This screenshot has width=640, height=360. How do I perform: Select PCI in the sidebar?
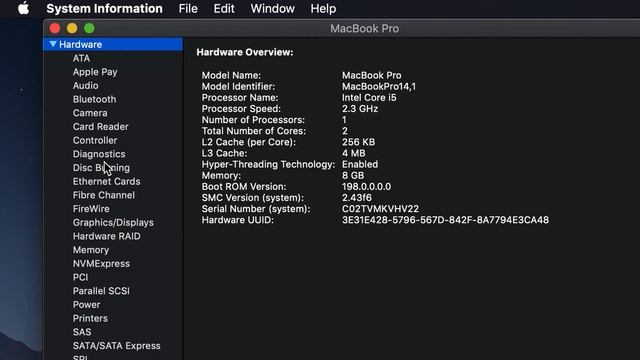(x=80, y=278)
